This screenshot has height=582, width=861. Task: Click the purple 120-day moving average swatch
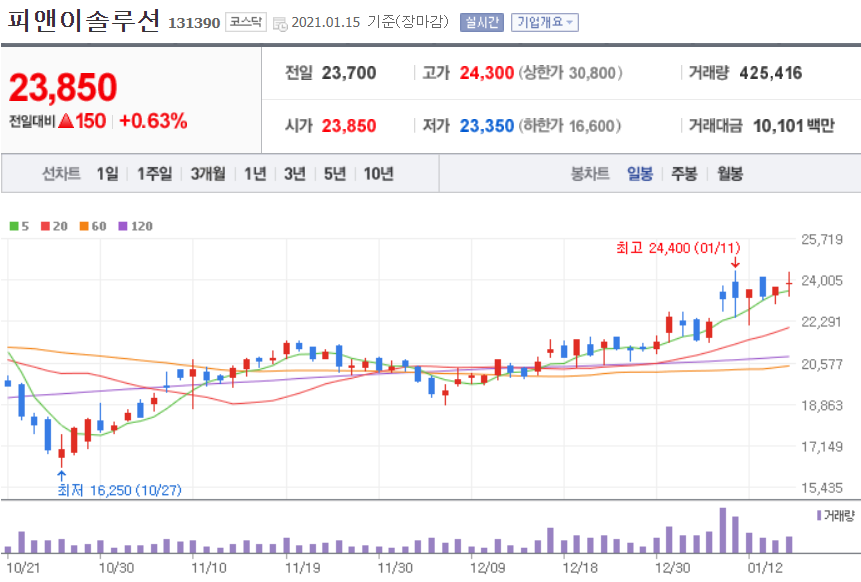coord(123,226)
